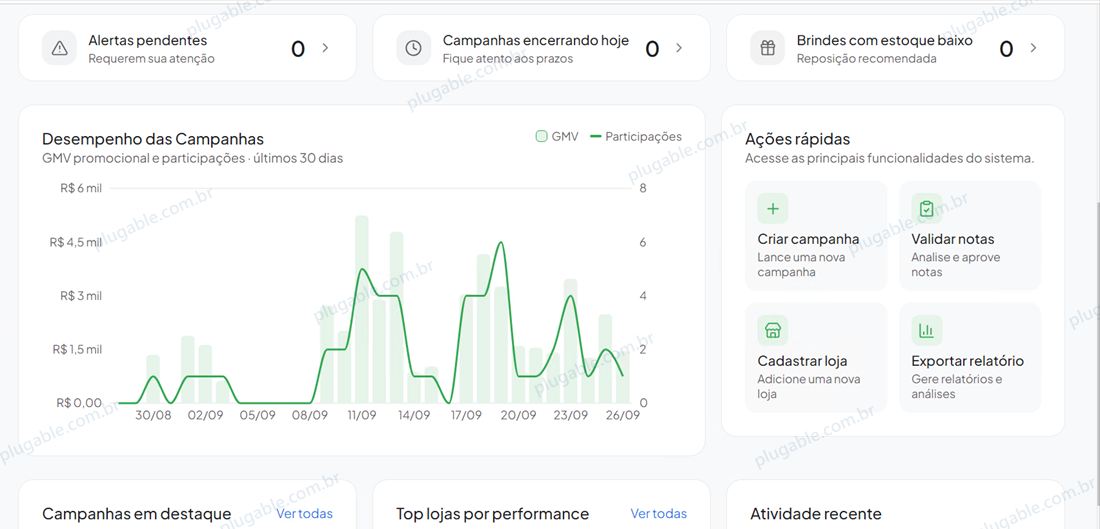The width and height of the screenshot is (1100, 529).
Task: Click the line peak near 20/09 on chart
Action: 500,243
